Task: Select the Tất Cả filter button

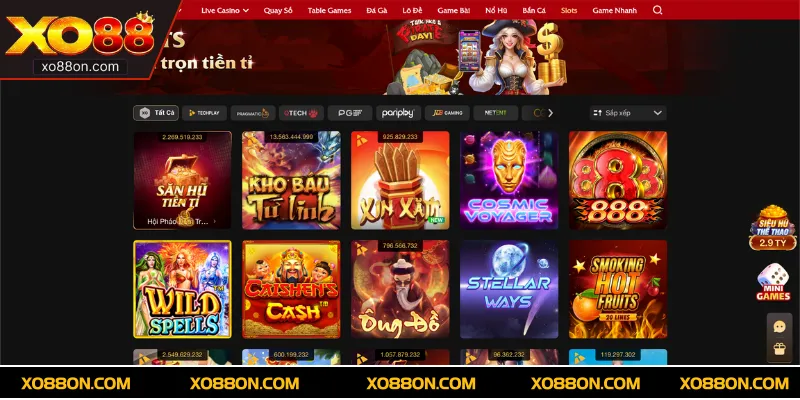Action: (x=156, y=113)
